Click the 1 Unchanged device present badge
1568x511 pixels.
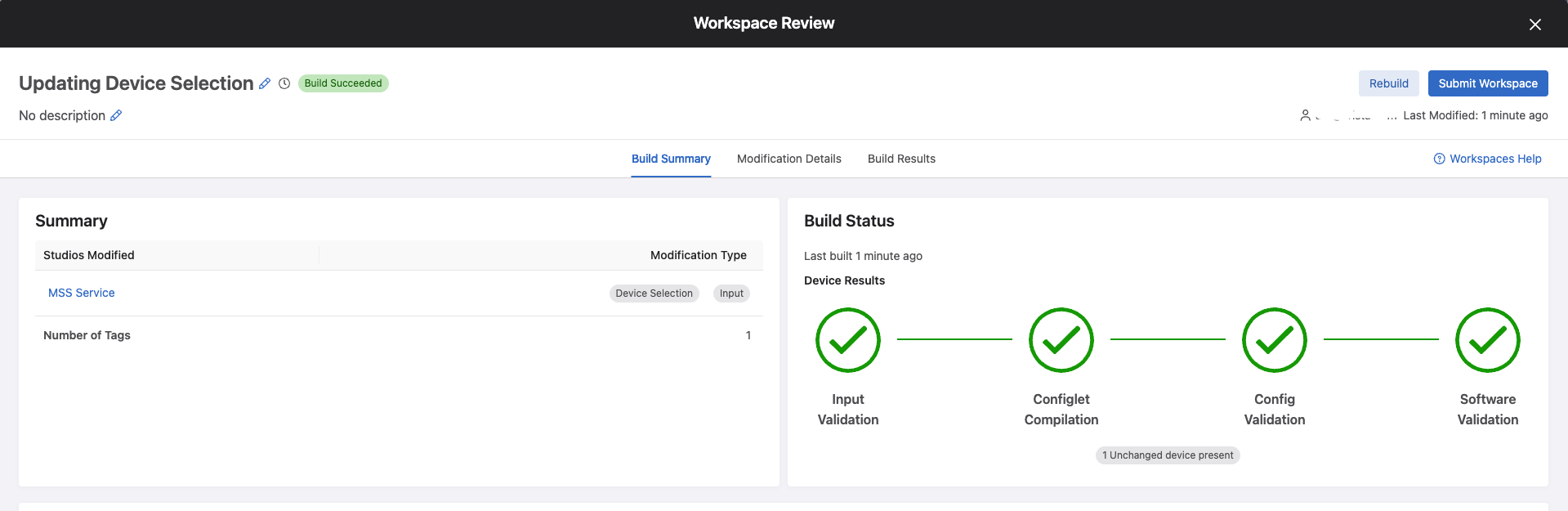point(1168,455)
